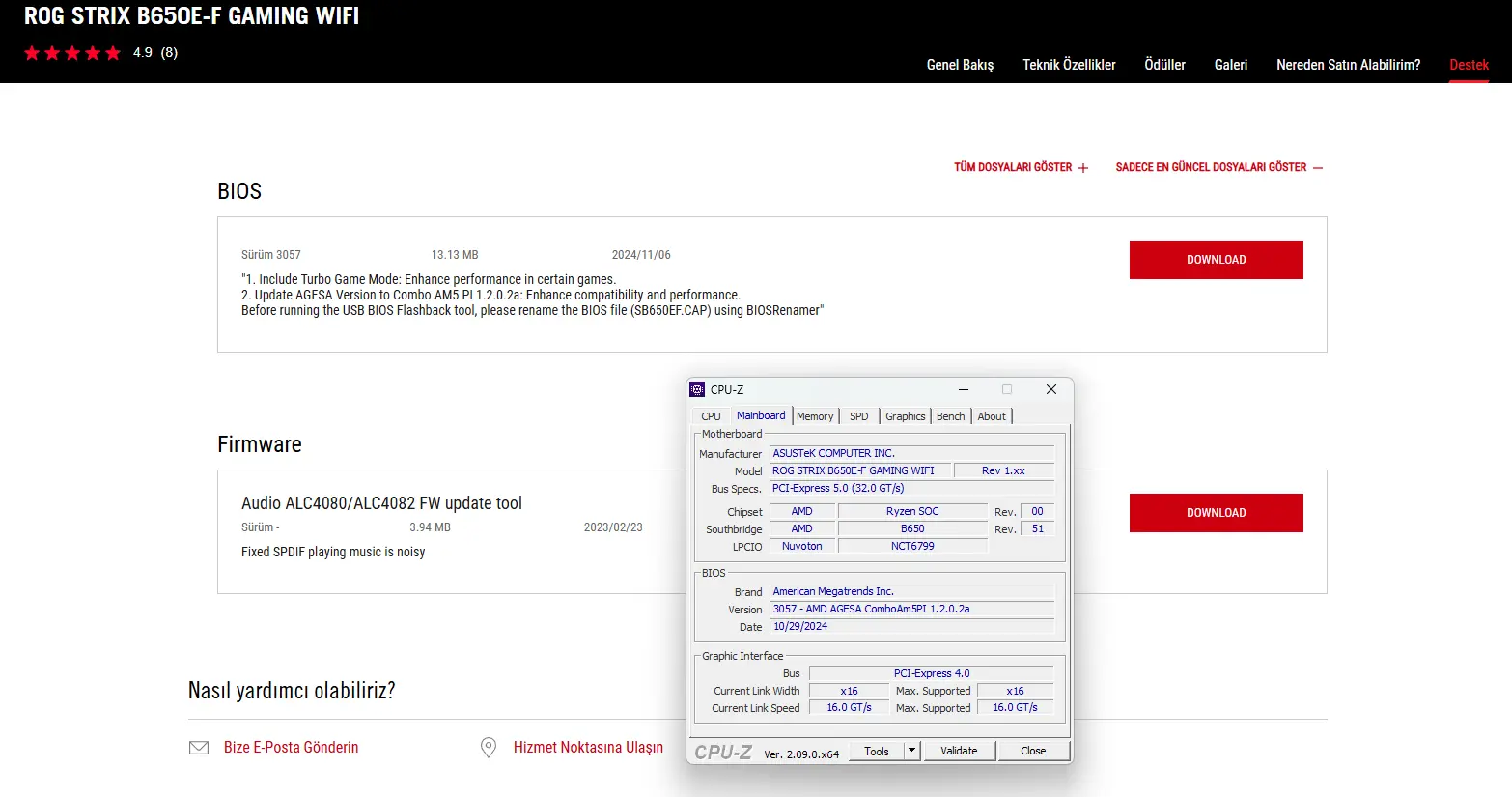1512x797 pixels.
Task: Go to the Ödüller section
Action: pos(1164,65)
